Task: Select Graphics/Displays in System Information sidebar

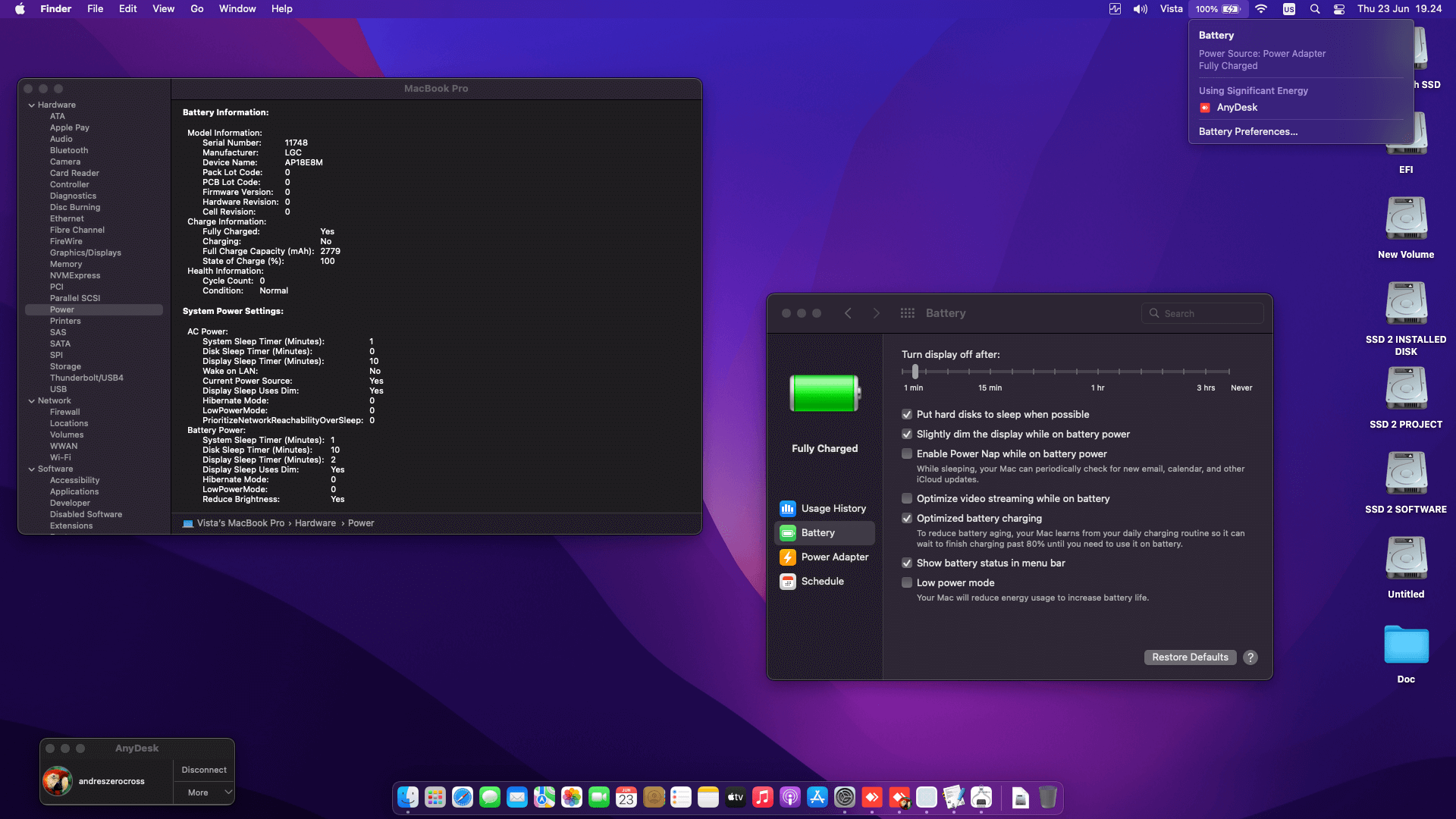Action: tap(86, 253)
